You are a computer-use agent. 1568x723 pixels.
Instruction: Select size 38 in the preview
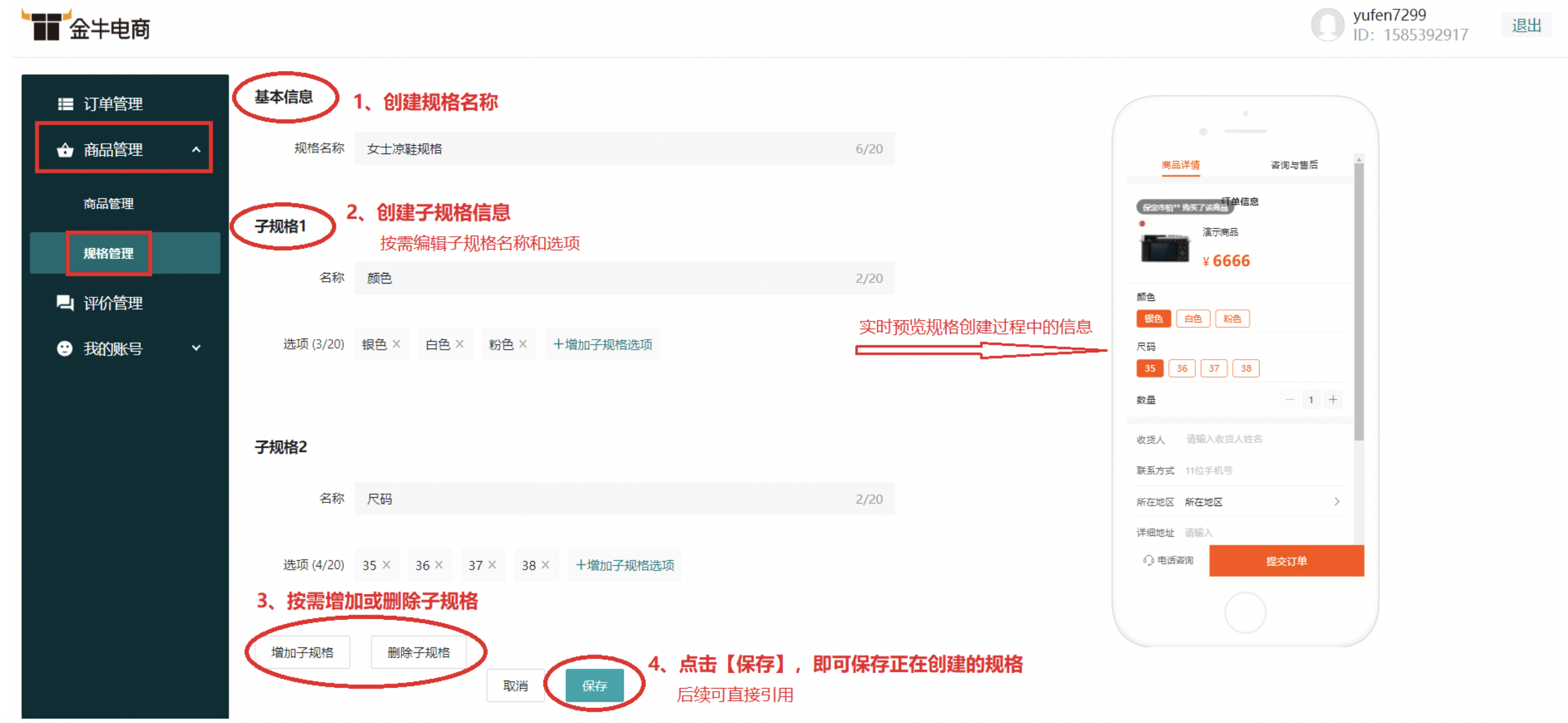click(x=1246, y=368)
